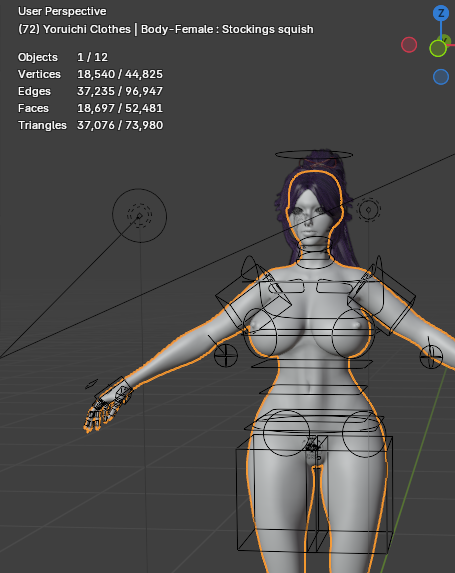455x573 pixels.
Task: Select the small dashed light near the head
Action: (368, 210)
